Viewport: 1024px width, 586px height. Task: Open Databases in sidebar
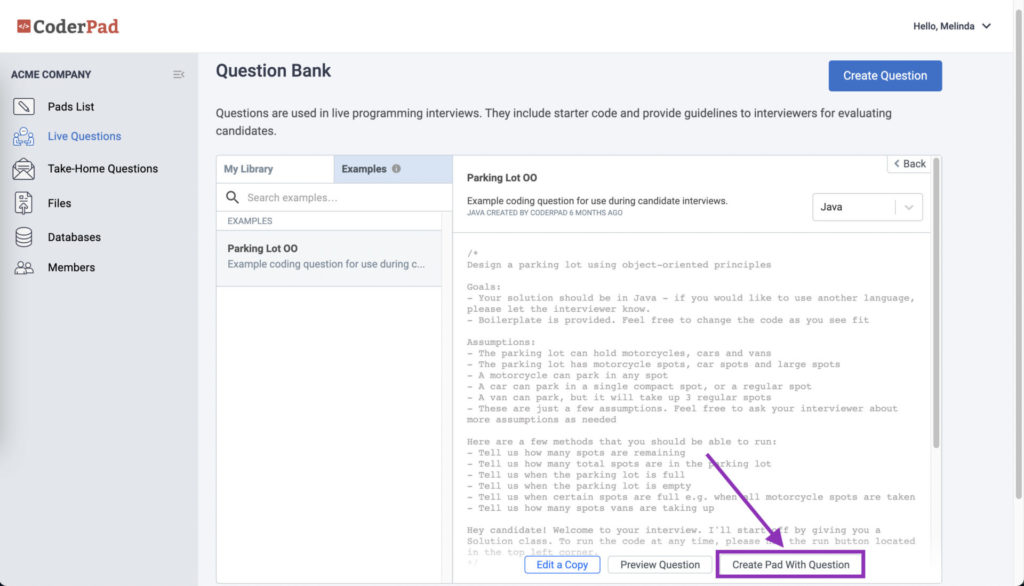tap(74, 237)
